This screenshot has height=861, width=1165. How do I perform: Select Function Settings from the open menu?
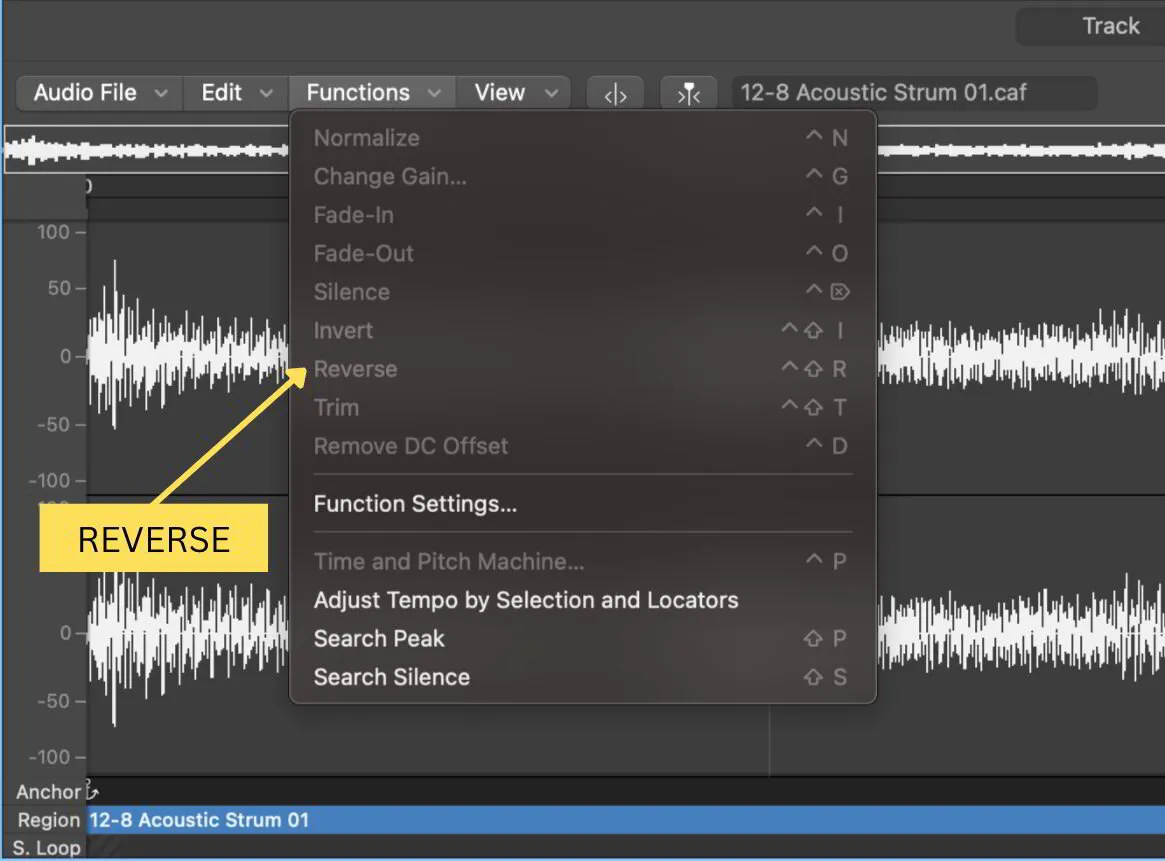tap(415, 503)
